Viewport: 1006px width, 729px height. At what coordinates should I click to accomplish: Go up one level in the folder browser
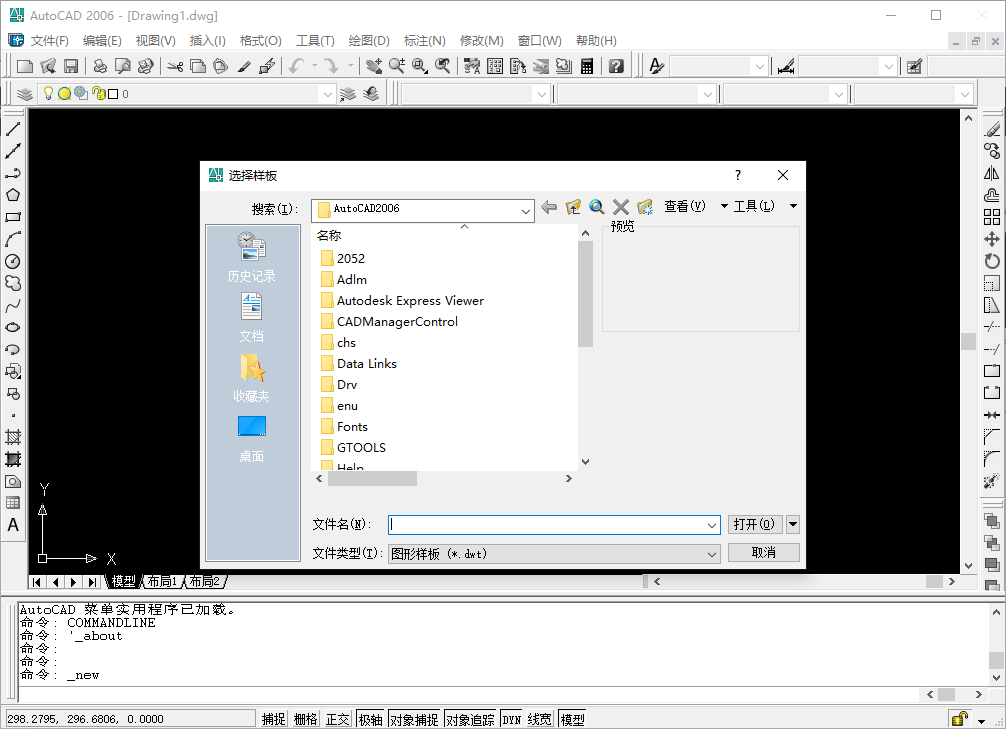click(573, 207)
